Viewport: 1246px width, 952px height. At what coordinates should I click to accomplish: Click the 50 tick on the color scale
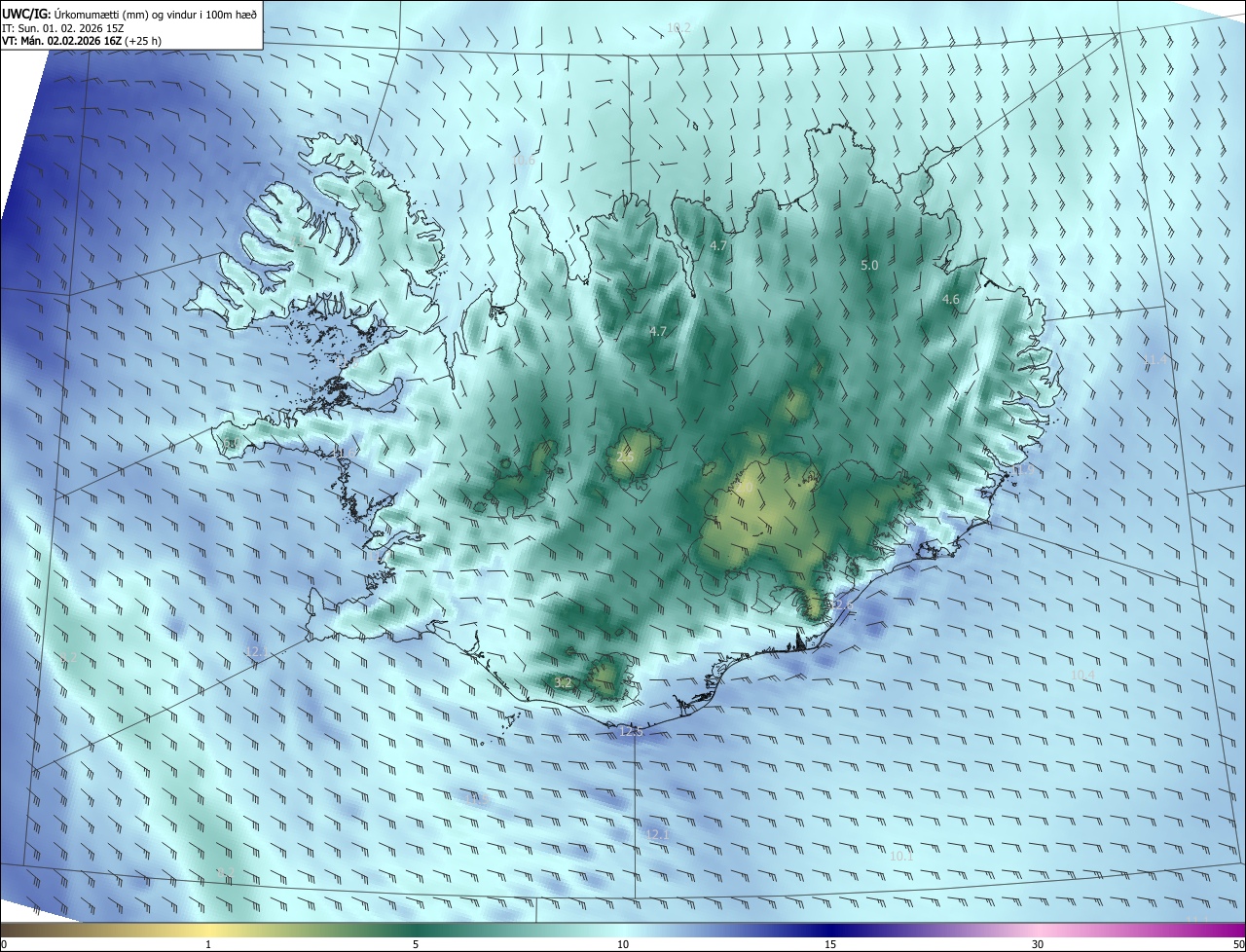pos(1238,944)
